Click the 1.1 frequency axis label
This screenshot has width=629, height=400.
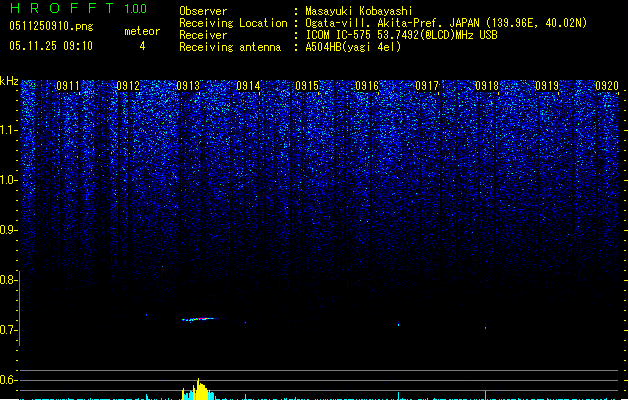click(8, 130)
